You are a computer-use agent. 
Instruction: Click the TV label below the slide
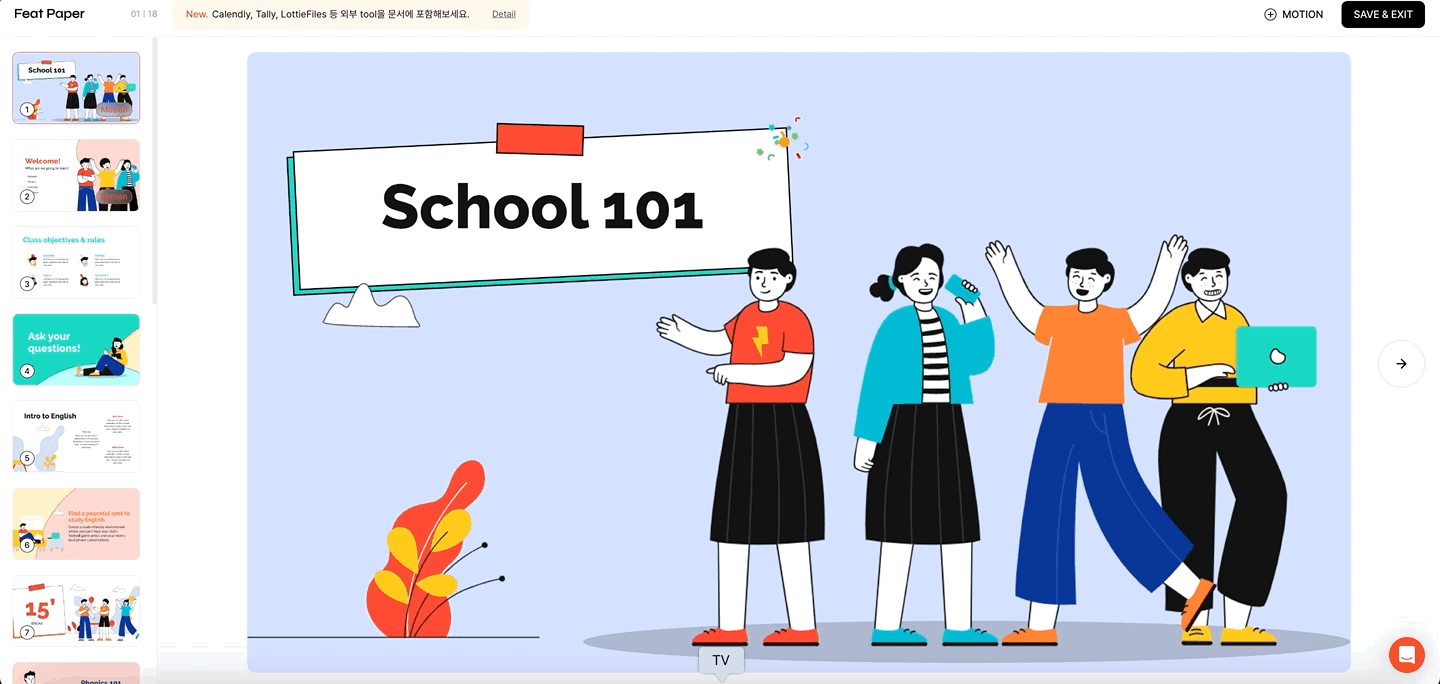721,660
